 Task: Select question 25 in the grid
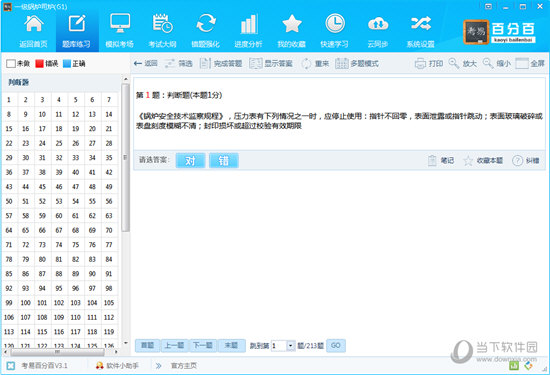(59, 143)
